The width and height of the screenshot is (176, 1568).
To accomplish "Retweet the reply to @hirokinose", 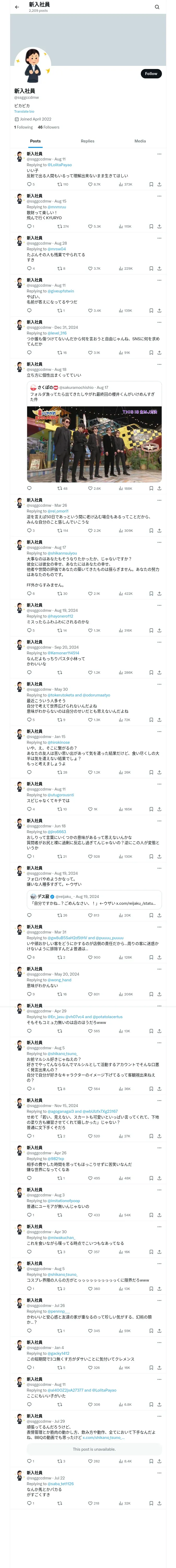I will [x=59, y=773].
